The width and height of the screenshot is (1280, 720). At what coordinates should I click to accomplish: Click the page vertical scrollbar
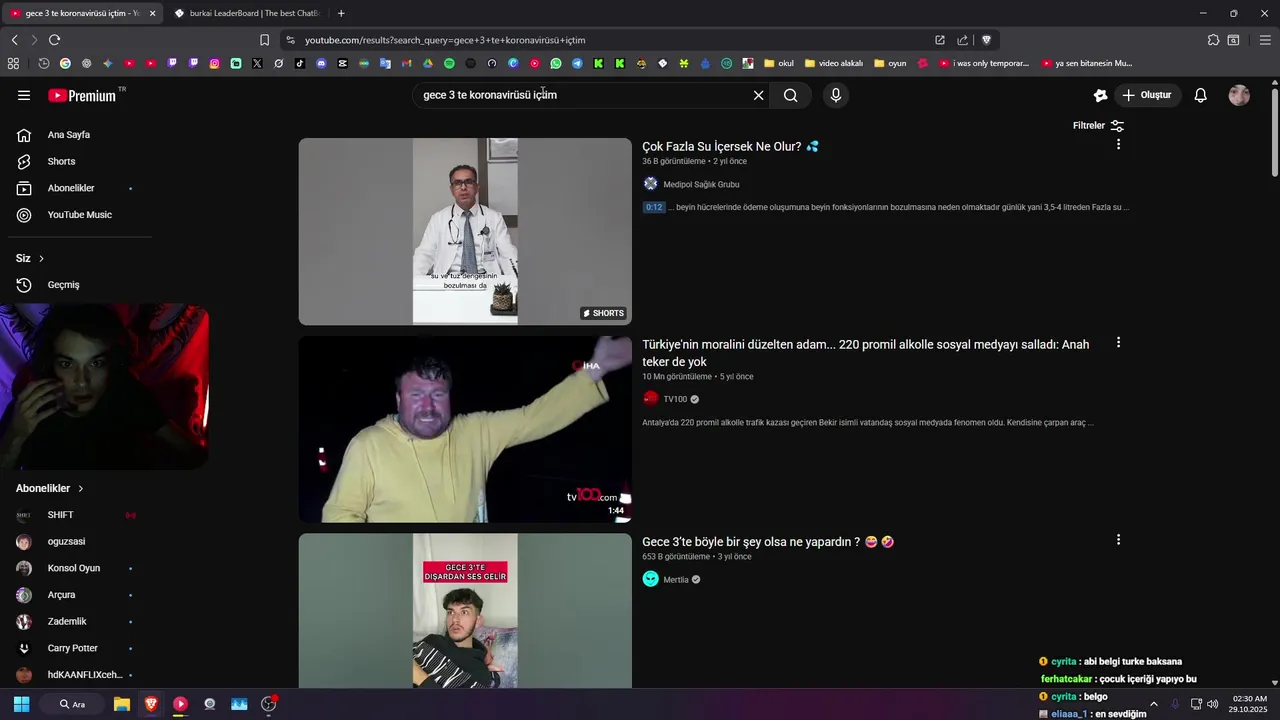coord(1274,132)
